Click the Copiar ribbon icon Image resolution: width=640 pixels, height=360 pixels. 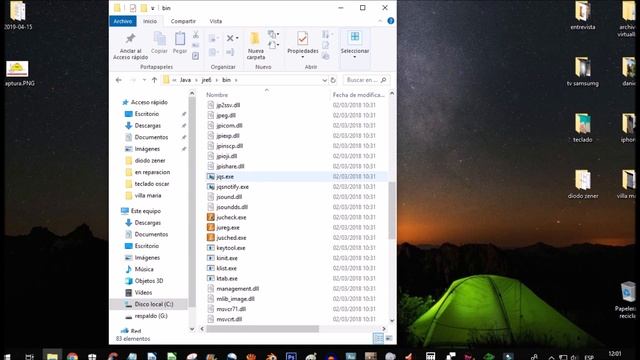[159, 39]
